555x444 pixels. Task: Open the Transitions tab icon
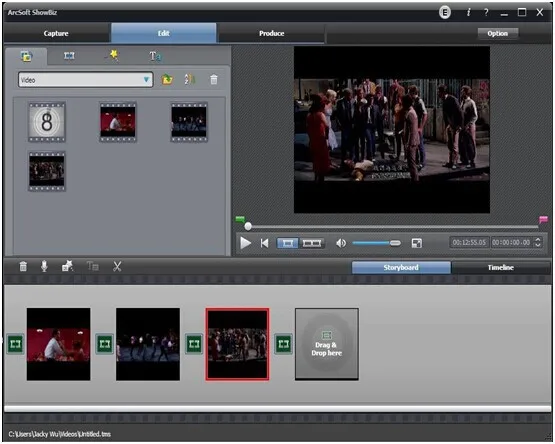point(69,56)
